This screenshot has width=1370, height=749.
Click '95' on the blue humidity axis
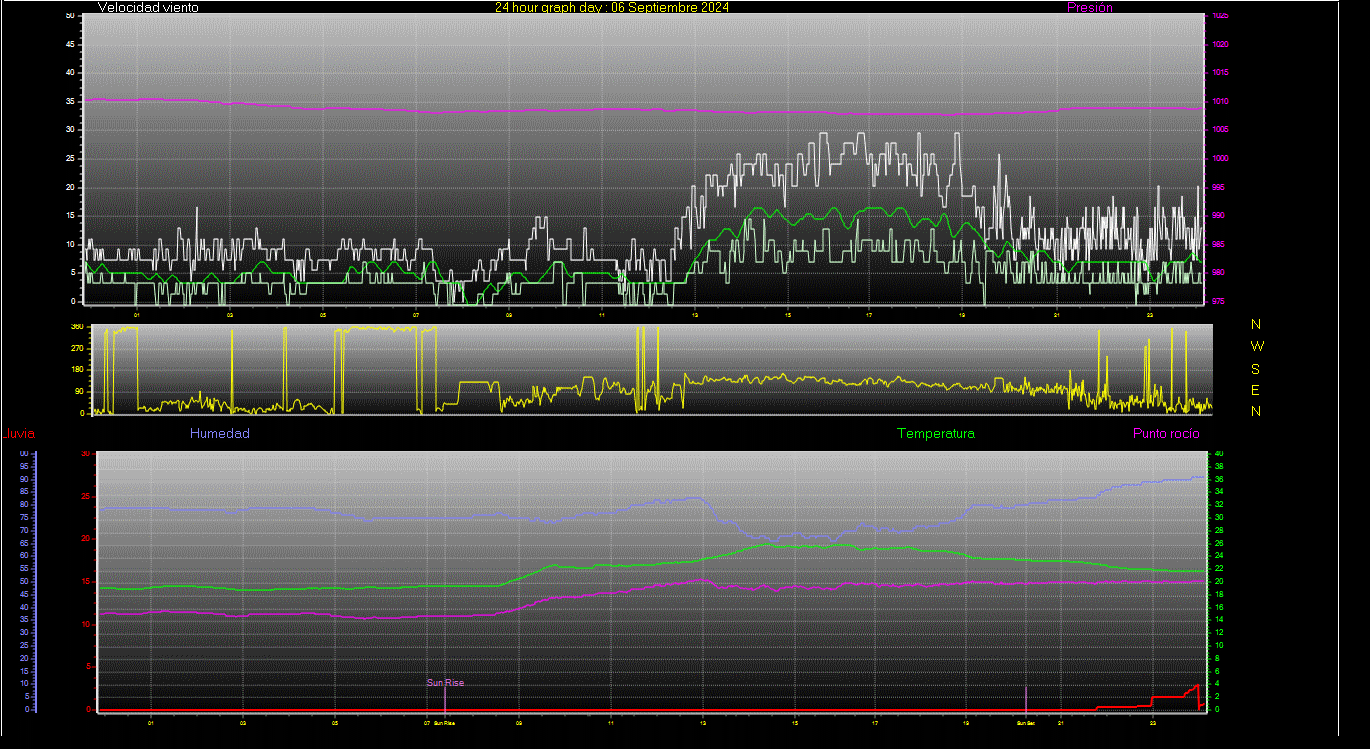(23, 466)
